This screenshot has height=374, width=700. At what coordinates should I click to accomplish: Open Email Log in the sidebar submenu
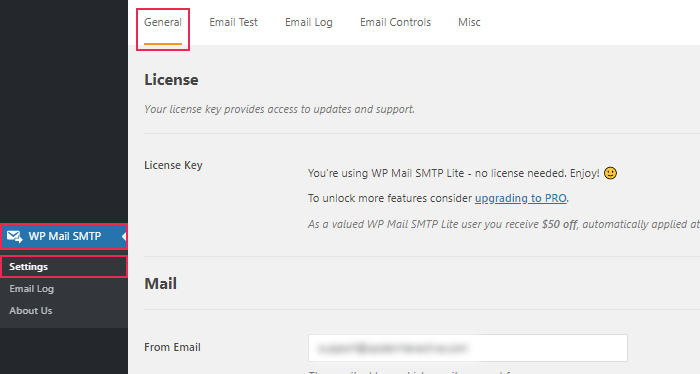pos(31,289)
